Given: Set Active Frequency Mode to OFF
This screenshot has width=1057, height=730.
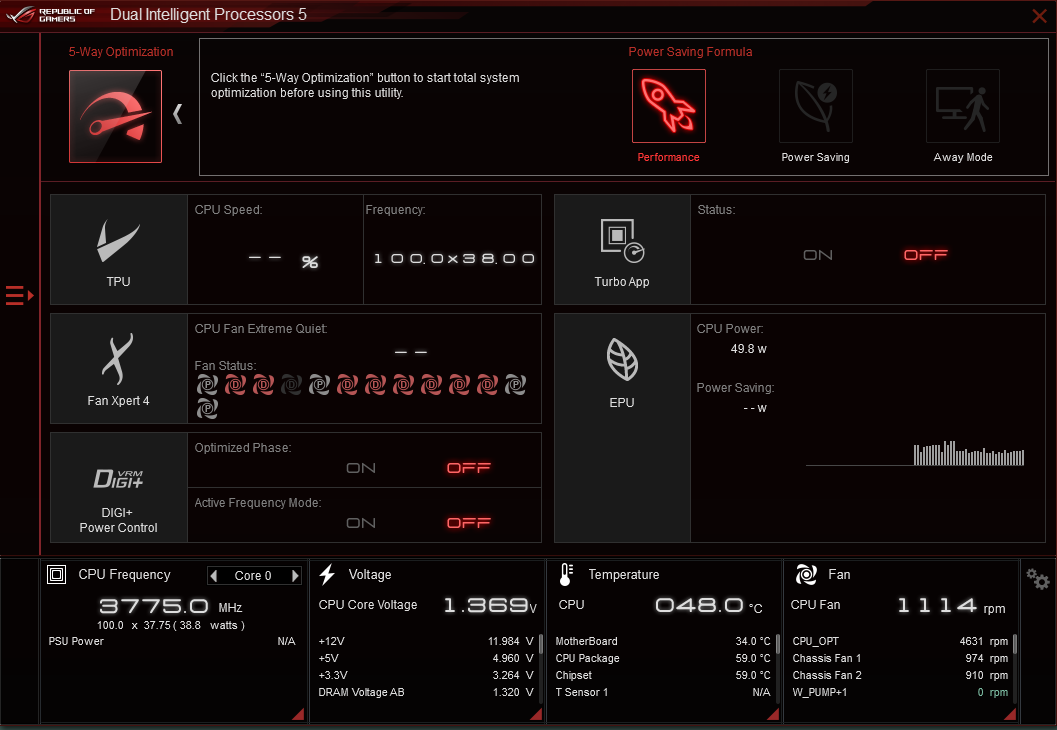Looking at the screenshot, I should (469, 523).
